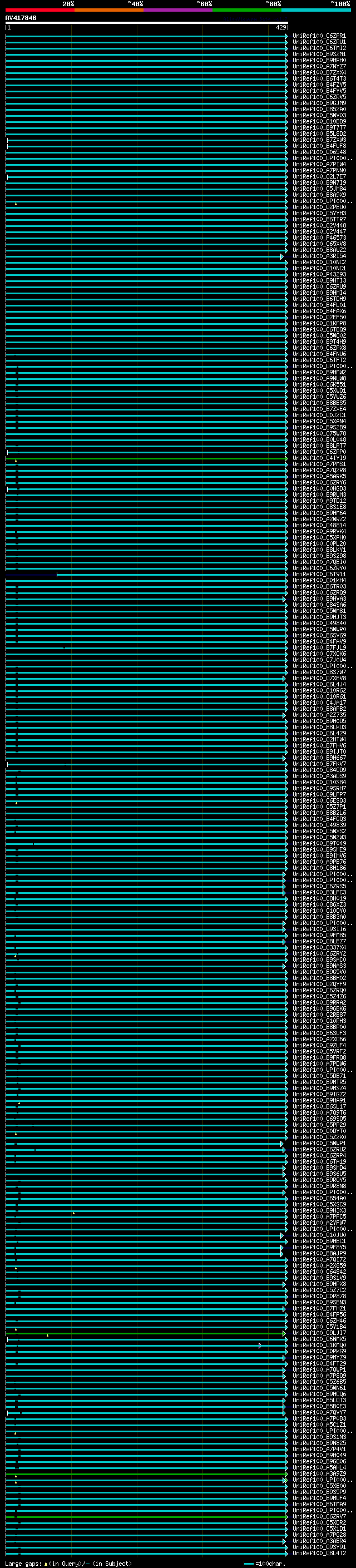
Task: Select the UniRef100_B4FYV5 label
Action: coord(319,91)
